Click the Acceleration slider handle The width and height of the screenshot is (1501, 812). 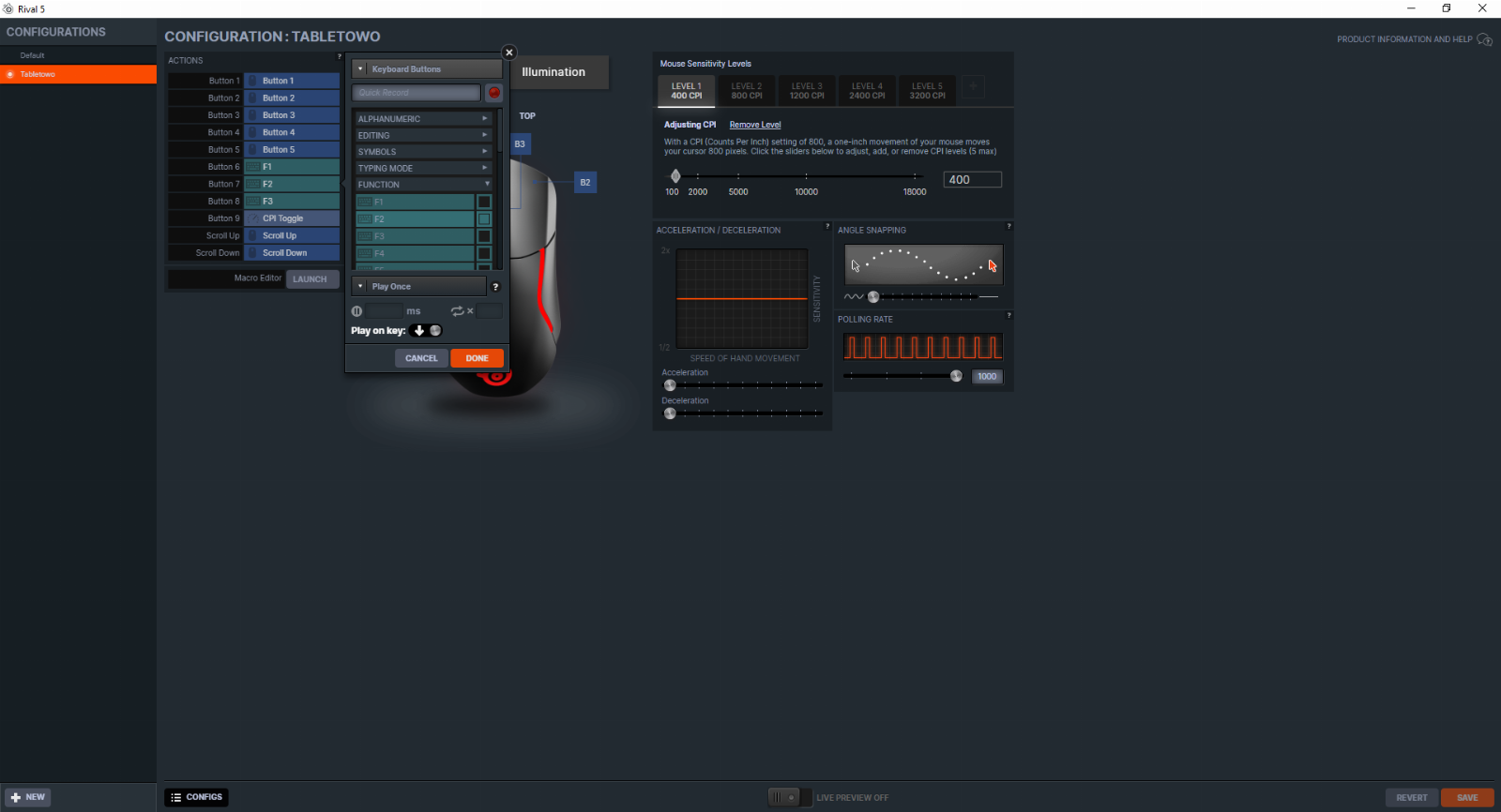tap(670, 385)
